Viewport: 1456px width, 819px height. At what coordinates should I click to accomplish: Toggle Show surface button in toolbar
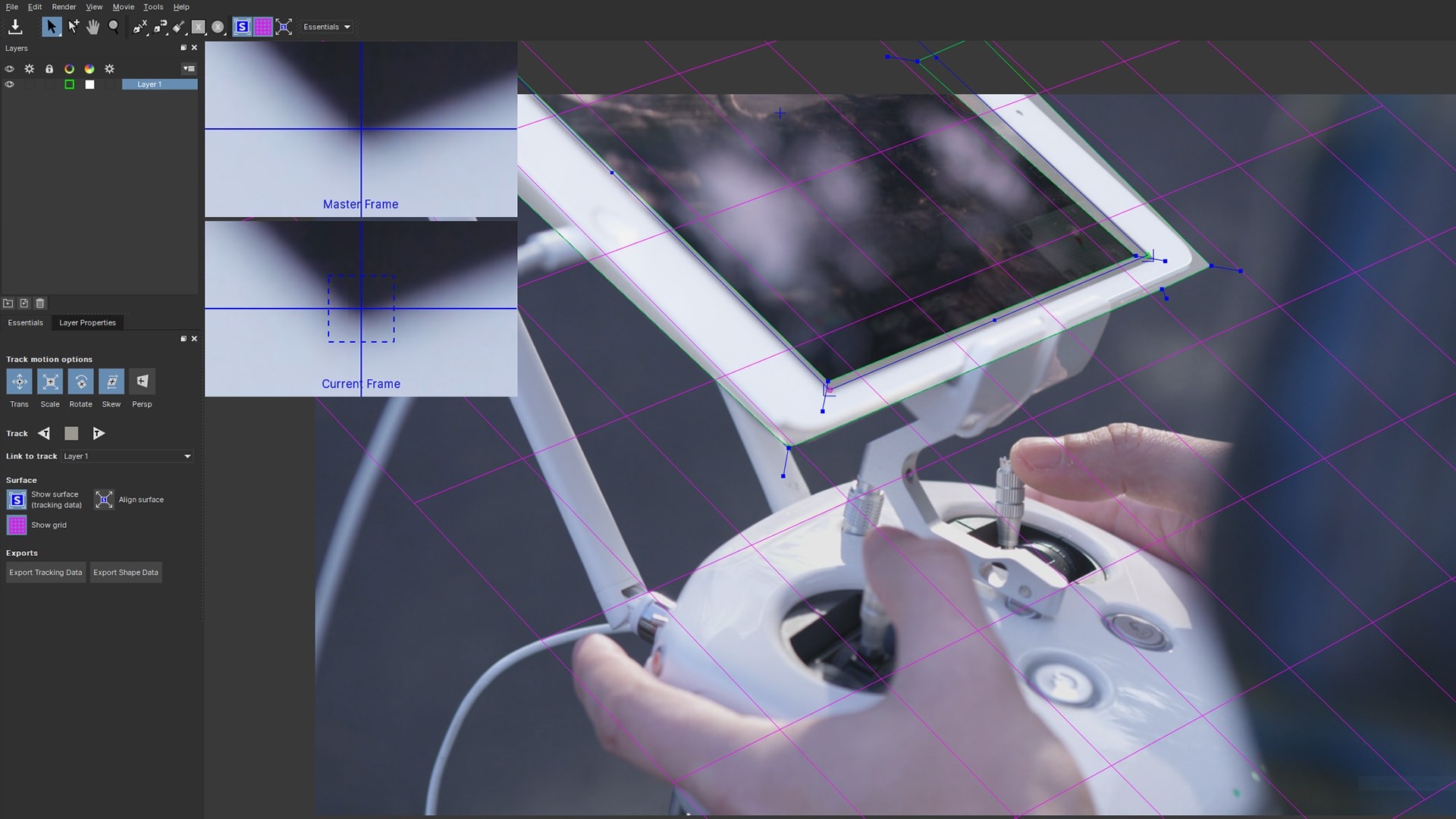point(242,27)
